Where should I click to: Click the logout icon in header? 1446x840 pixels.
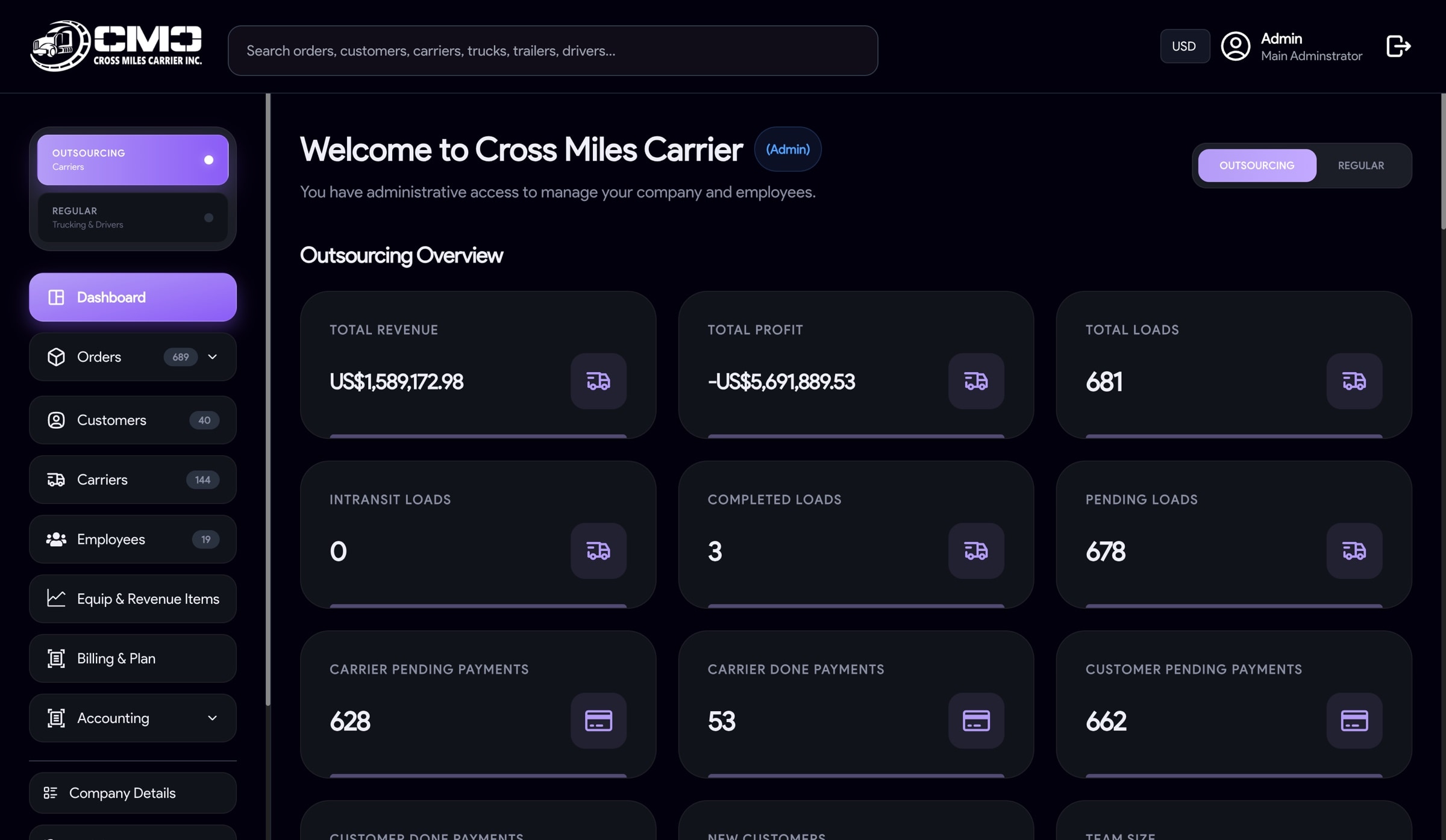tap(1398, 46)
